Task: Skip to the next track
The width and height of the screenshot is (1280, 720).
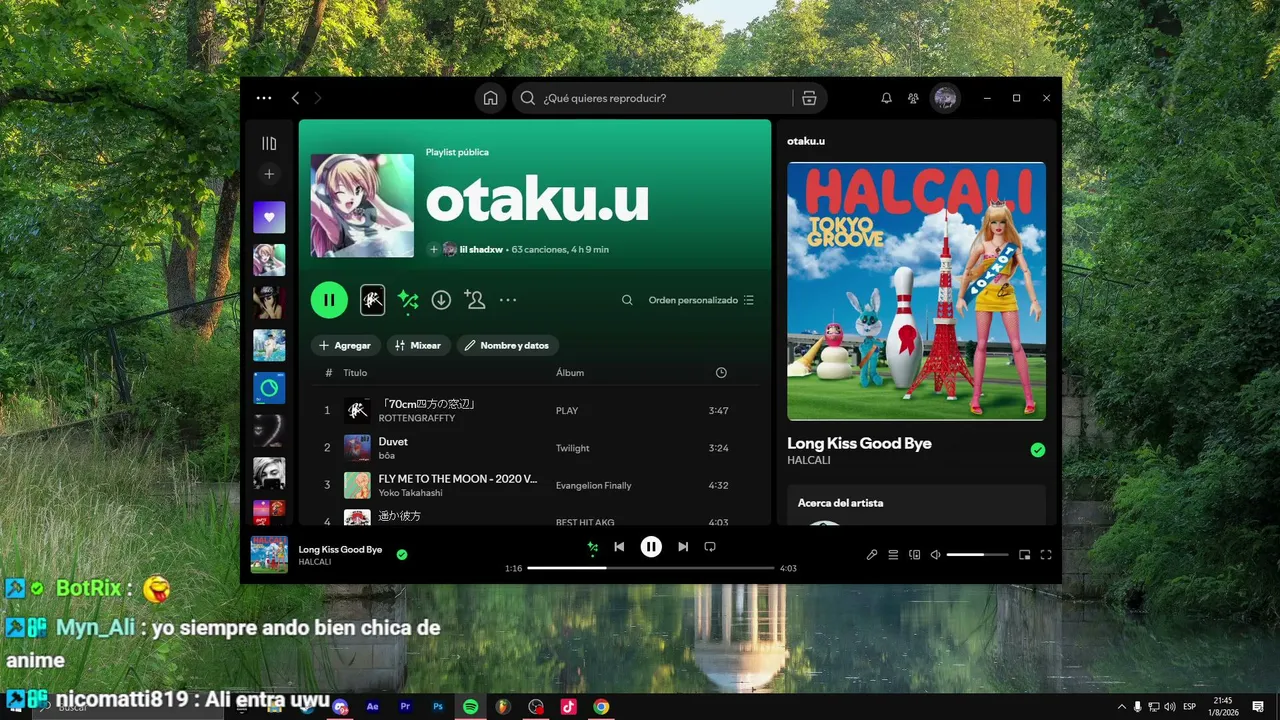Action: pyautogui.click(x=683, y=547)
